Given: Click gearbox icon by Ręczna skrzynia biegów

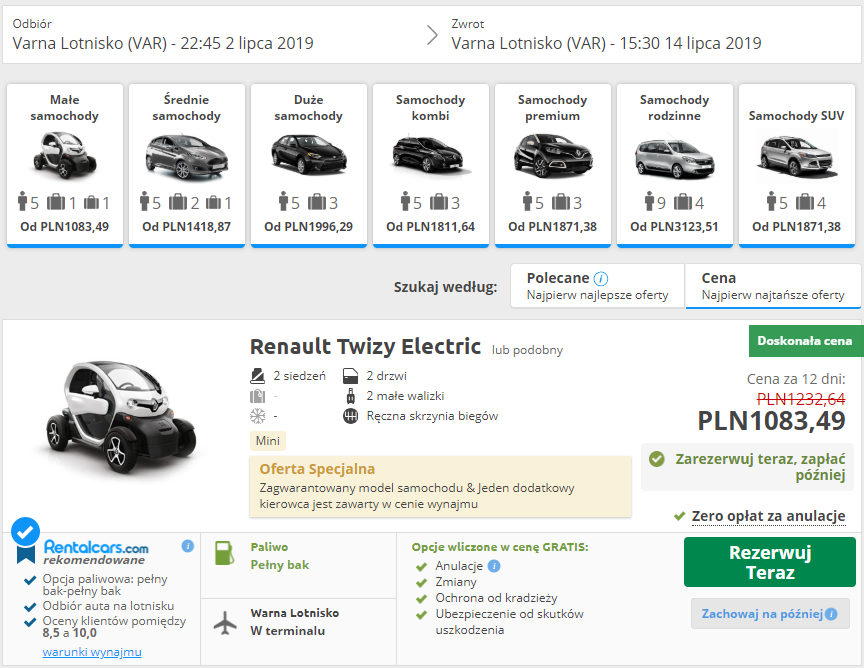Looking at the screenshot, I should [x=350, y=416].
